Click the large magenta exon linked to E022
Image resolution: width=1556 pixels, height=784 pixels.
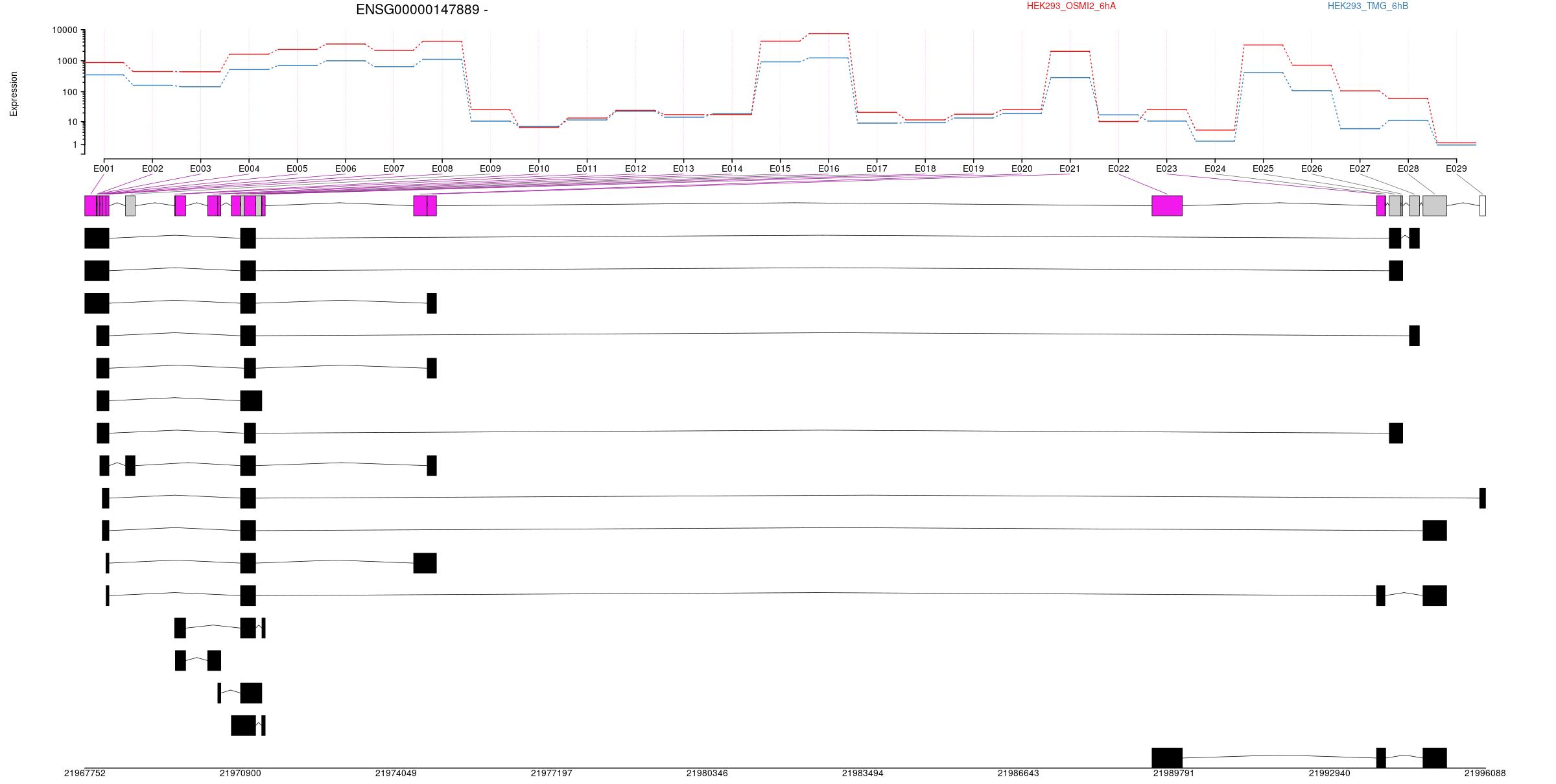coord(1167,206)
